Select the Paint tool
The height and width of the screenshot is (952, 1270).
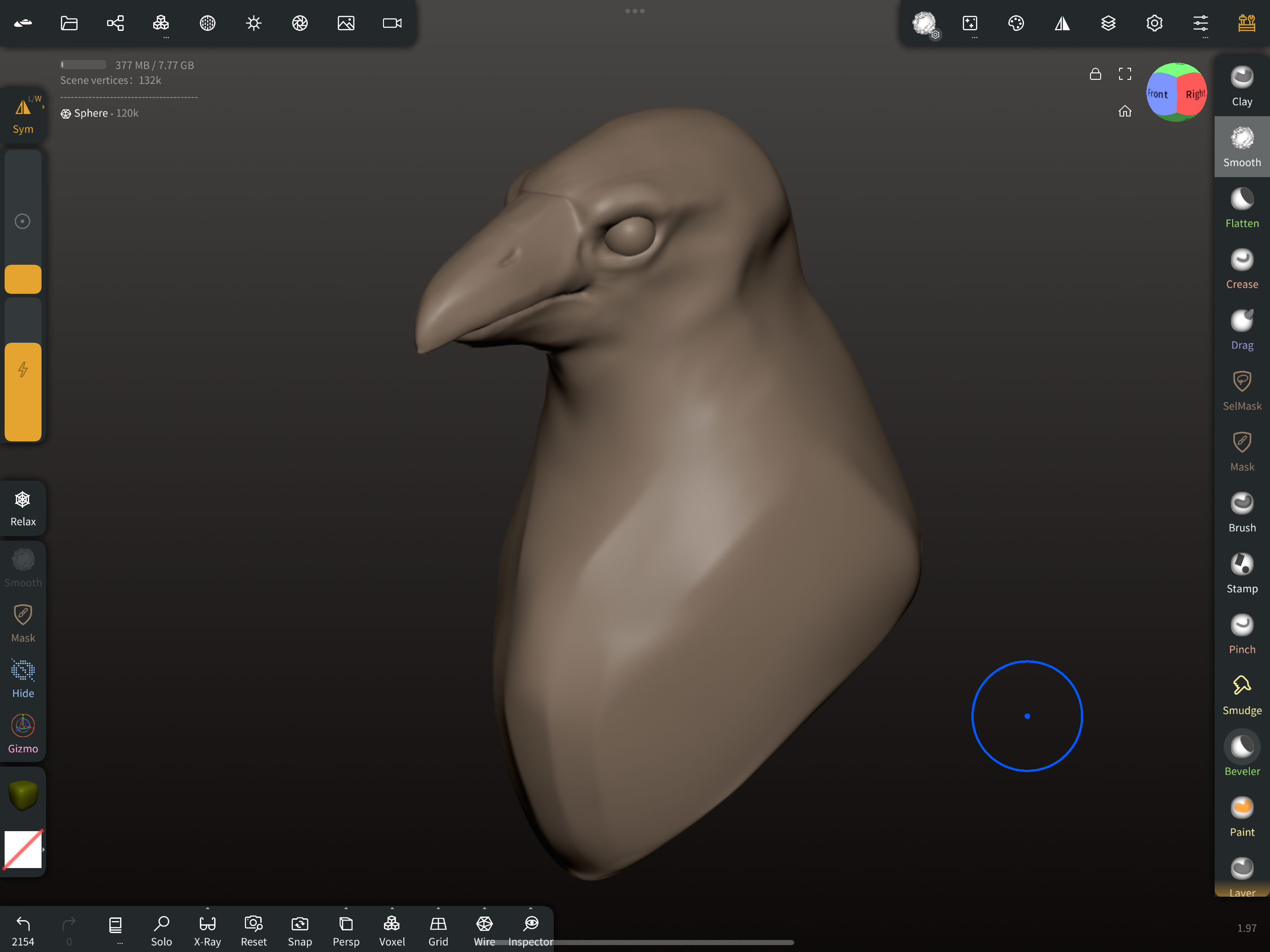(1242, 816)
